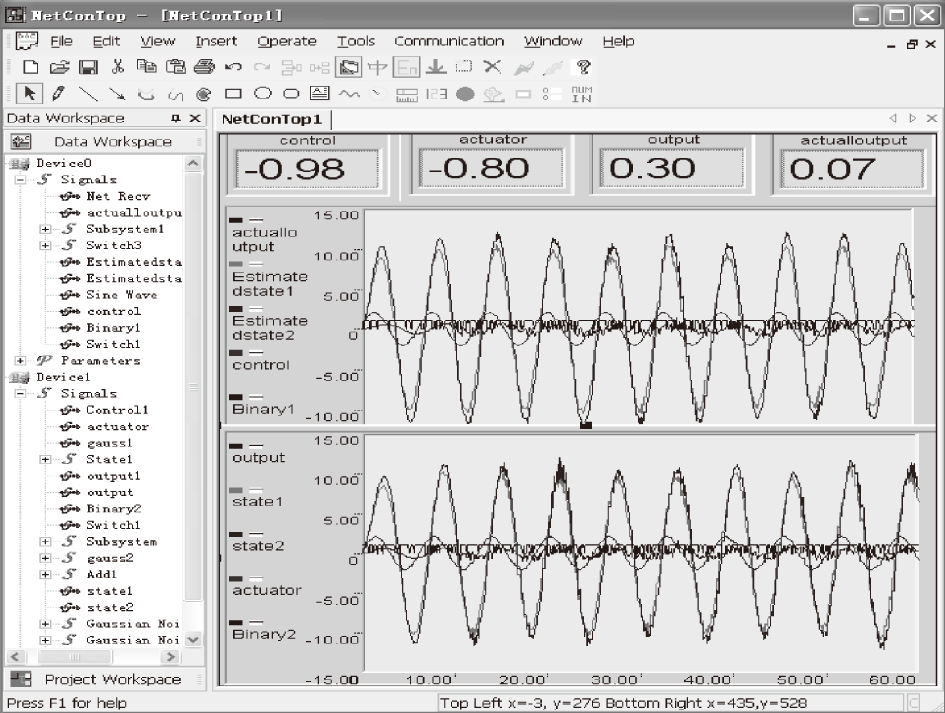Select the ruler scale gauge tool

(x=407, y=95)
